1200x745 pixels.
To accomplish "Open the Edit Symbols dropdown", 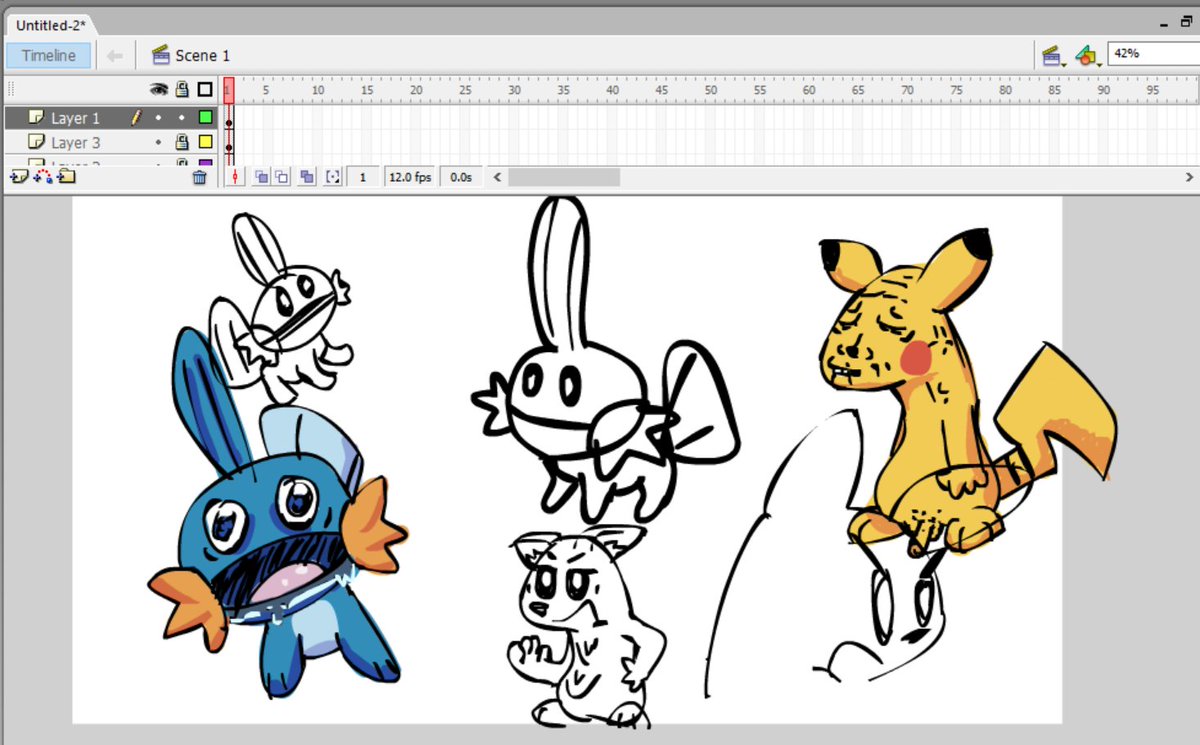I will click(1087, 56).
